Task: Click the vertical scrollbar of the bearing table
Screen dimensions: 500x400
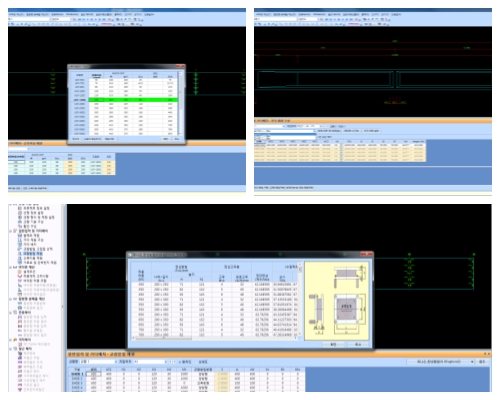Action: click(300, 299)
